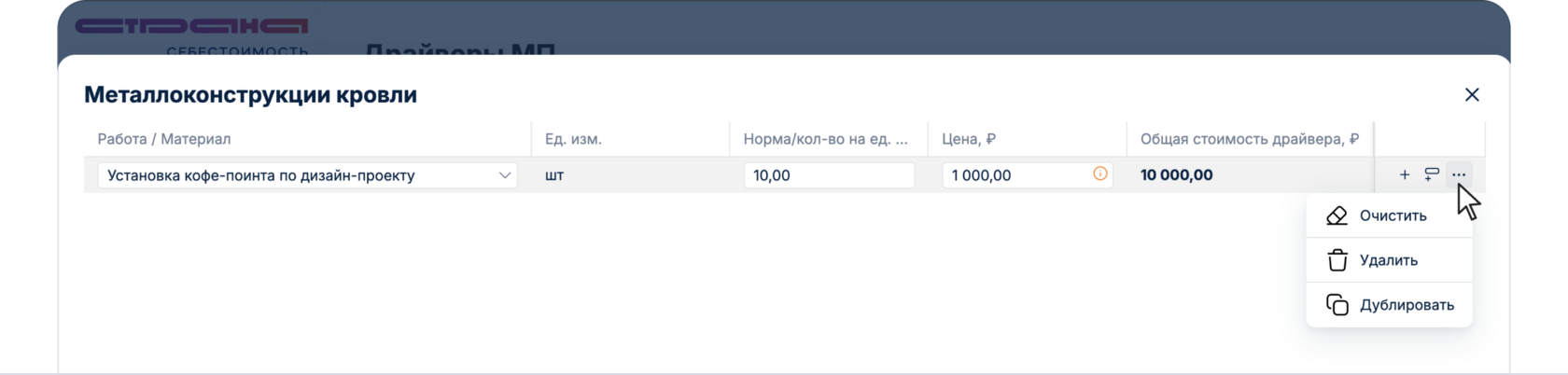Click the three-dots row actions icon
The width and height of the screenshot is (1568, 375).
click(x=1459, y=174)
